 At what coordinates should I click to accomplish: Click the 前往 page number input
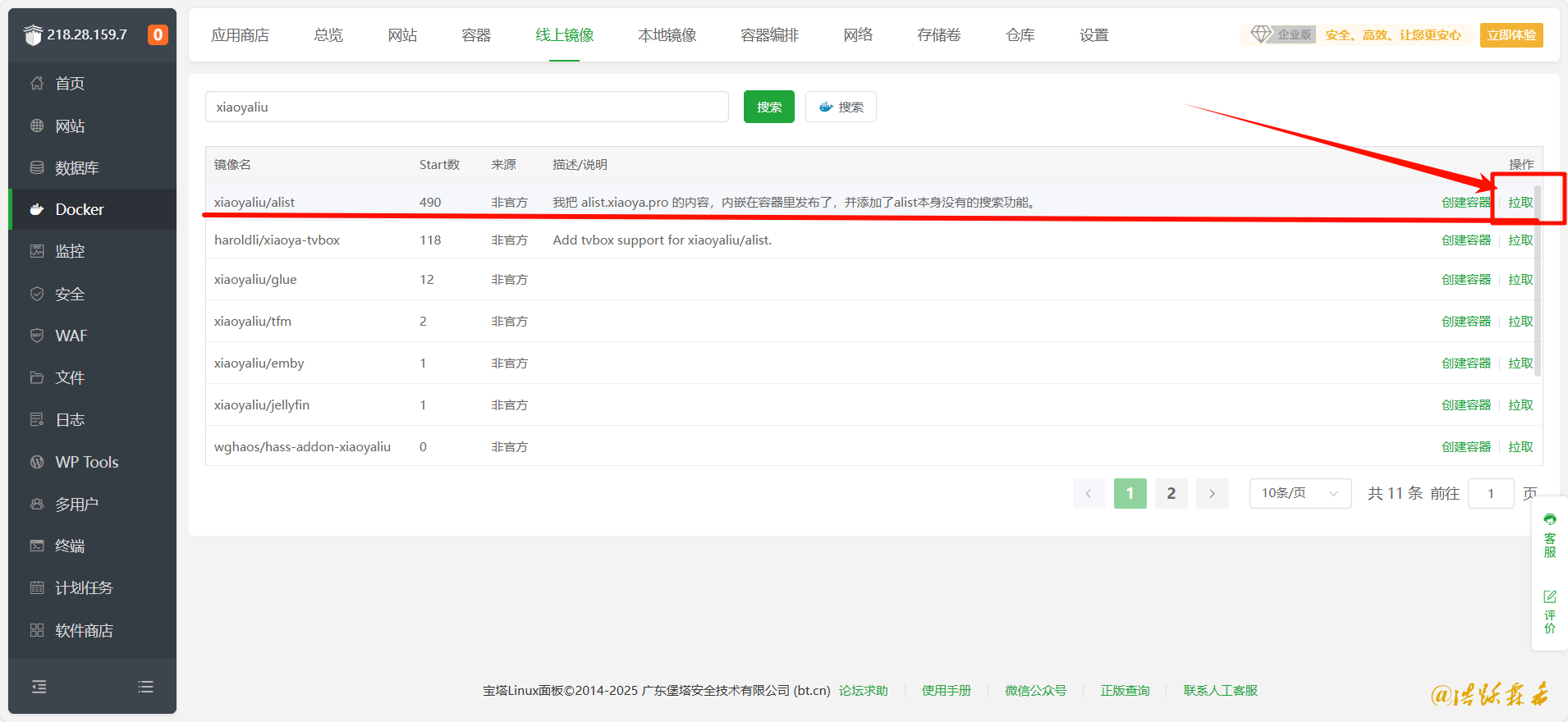coord(1491,493)
